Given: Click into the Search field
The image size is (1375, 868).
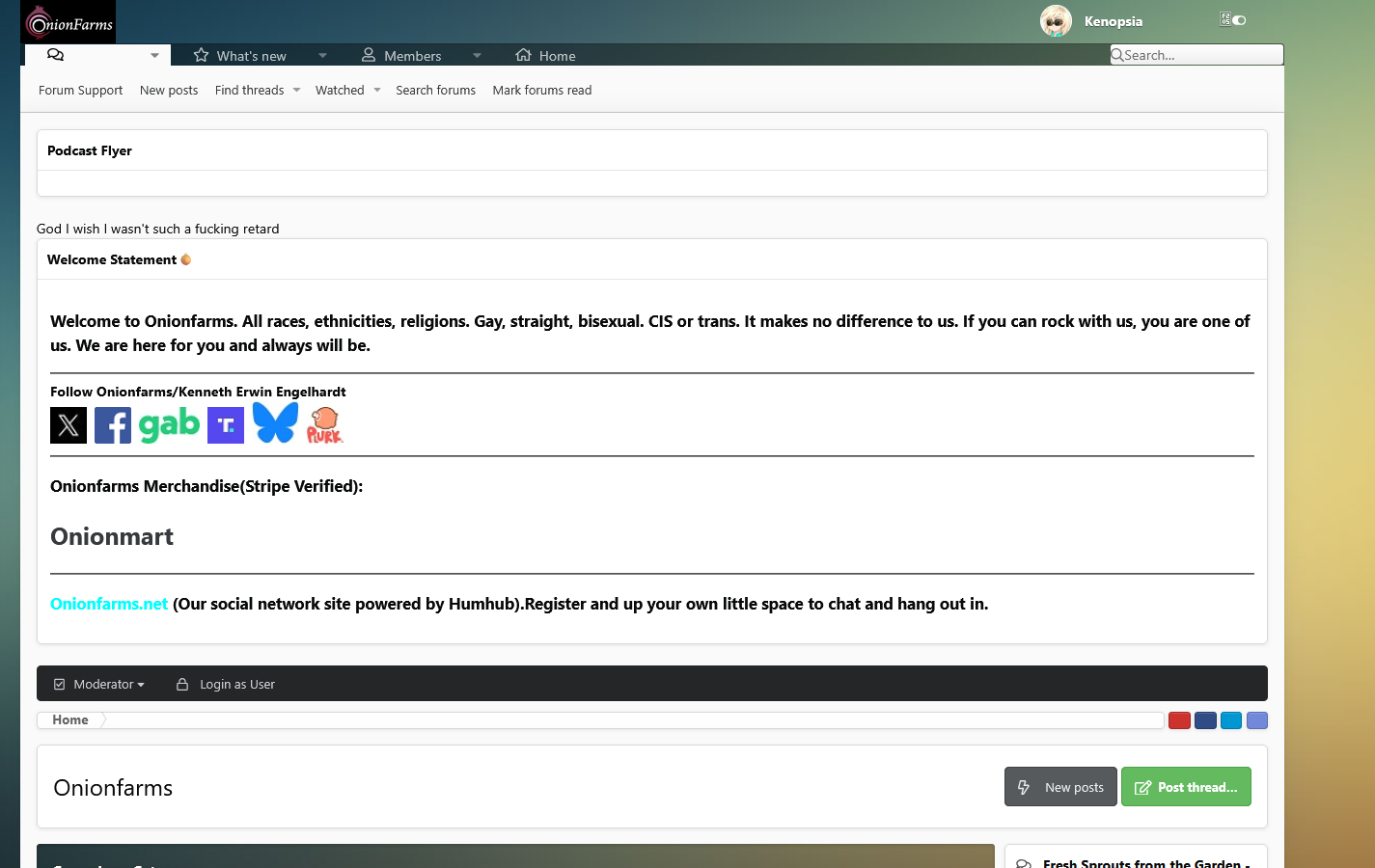Looking at the screenshot, I should (x=1196, y=55).
